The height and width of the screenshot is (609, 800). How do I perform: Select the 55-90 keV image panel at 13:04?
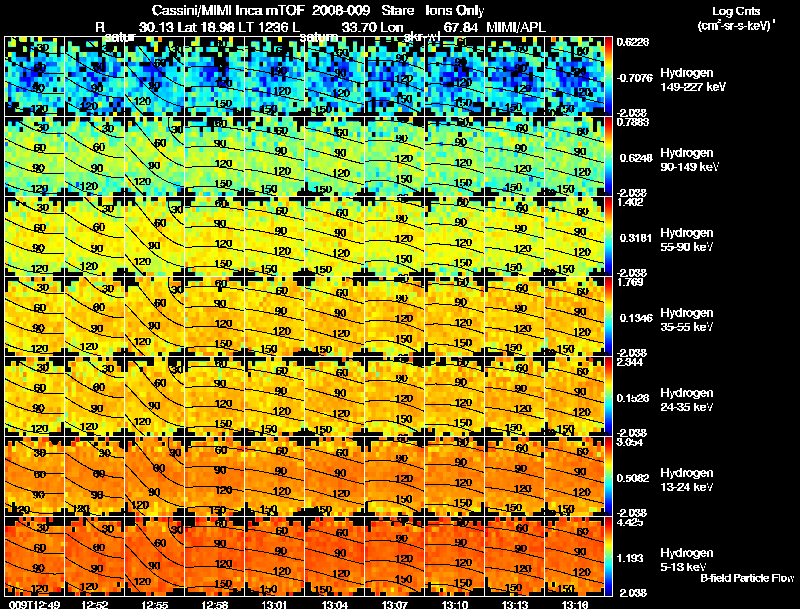(335, 236)
